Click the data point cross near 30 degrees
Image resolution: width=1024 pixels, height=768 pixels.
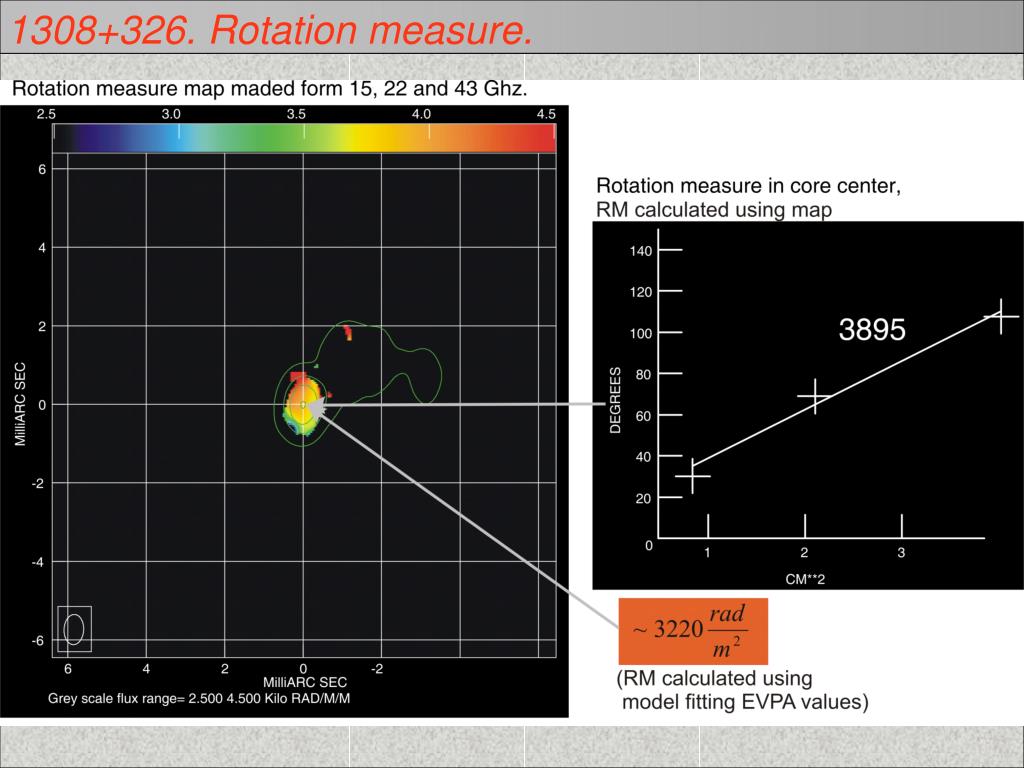click(692, 476)
